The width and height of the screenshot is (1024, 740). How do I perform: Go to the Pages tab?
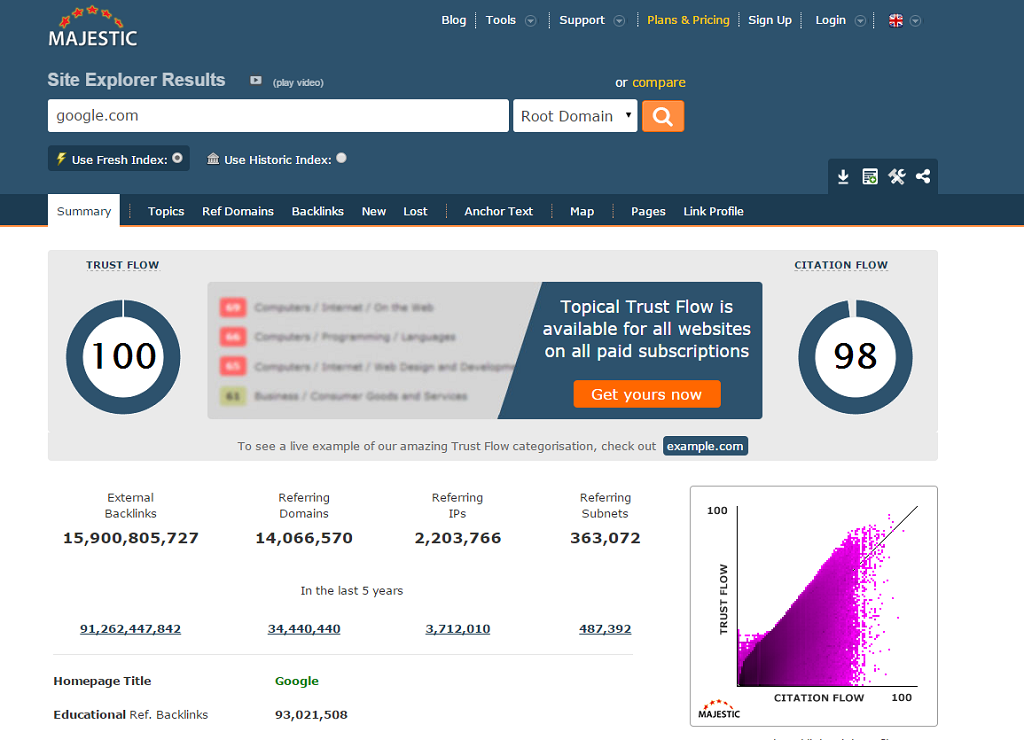point(648,211)
